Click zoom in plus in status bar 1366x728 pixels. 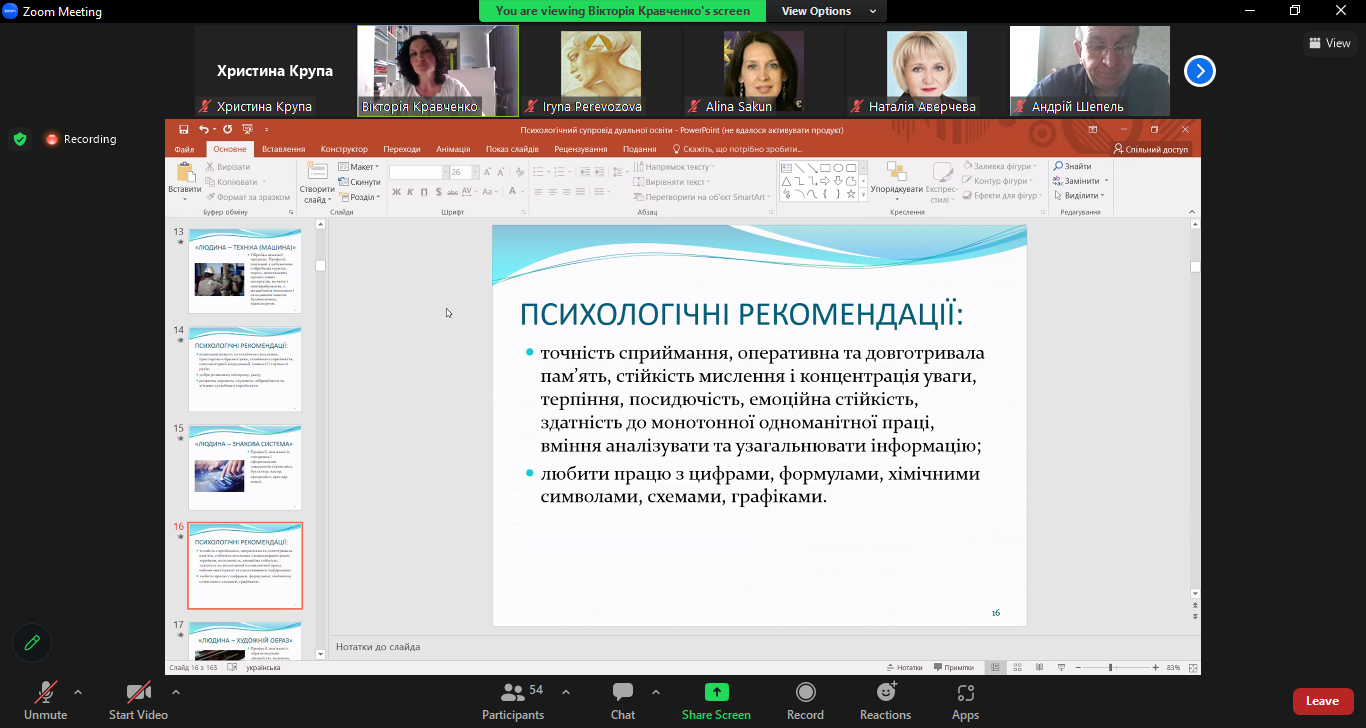coord(1156,667)
